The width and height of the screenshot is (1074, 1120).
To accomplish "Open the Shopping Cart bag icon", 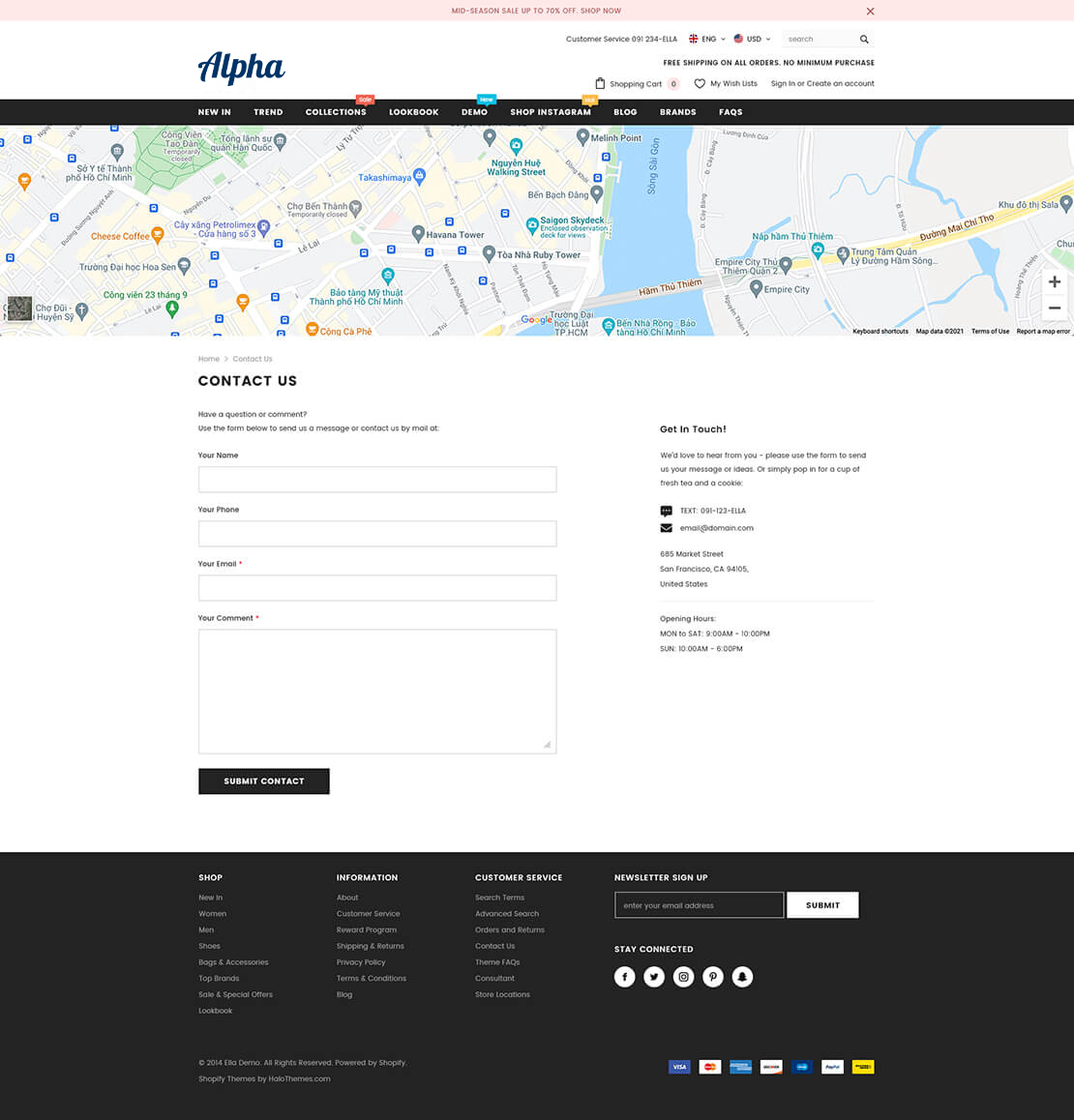I will (600, 83).
